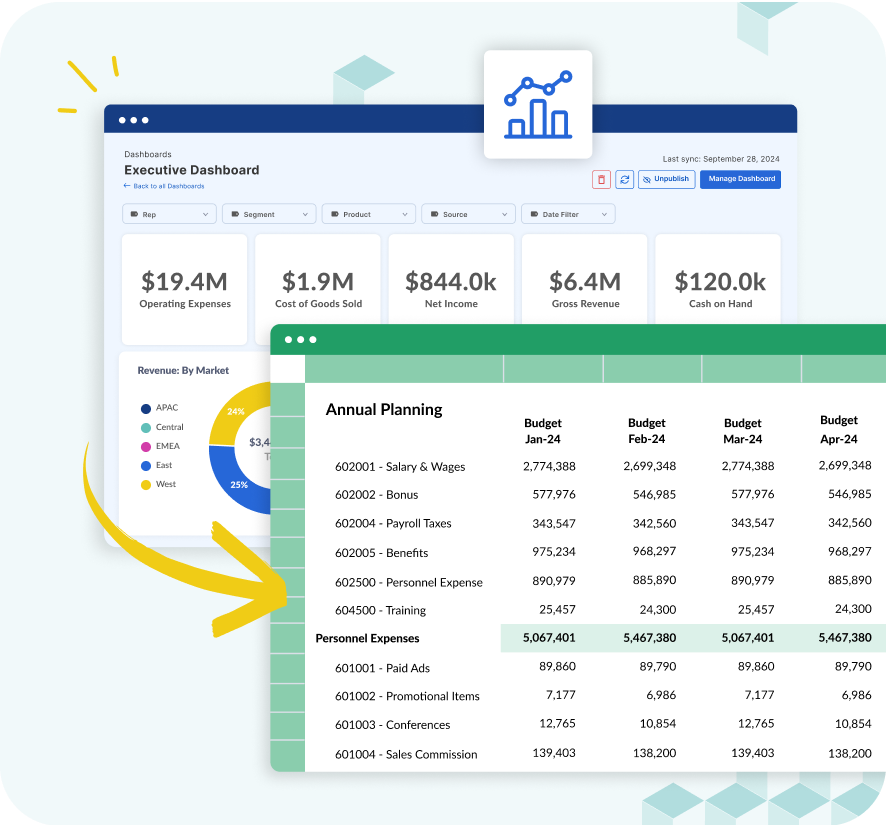Viewport: 886px width, 825px height.
Task: Click the blue 25% donut chart segment
Action: pyautogui.click(x=237, y=483)
